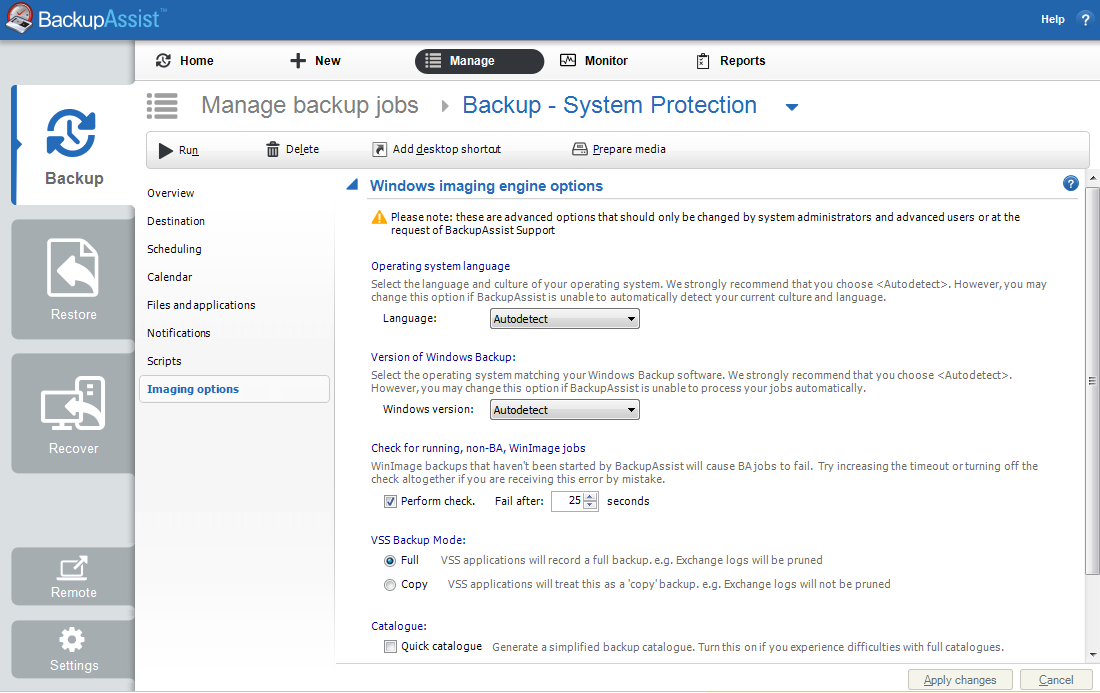Open the Remote section icon
Image resolution: width=1100 pixels, height=693 pixels.
pos(73,567)
